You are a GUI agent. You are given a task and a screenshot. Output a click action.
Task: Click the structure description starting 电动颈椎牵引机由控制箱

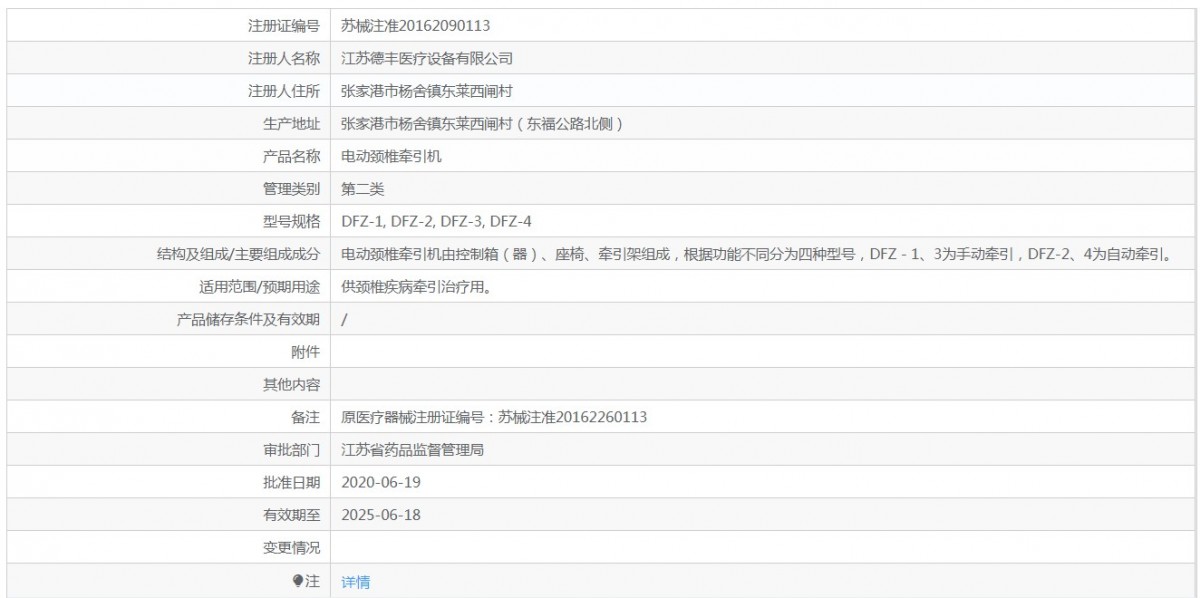(757, 254)
